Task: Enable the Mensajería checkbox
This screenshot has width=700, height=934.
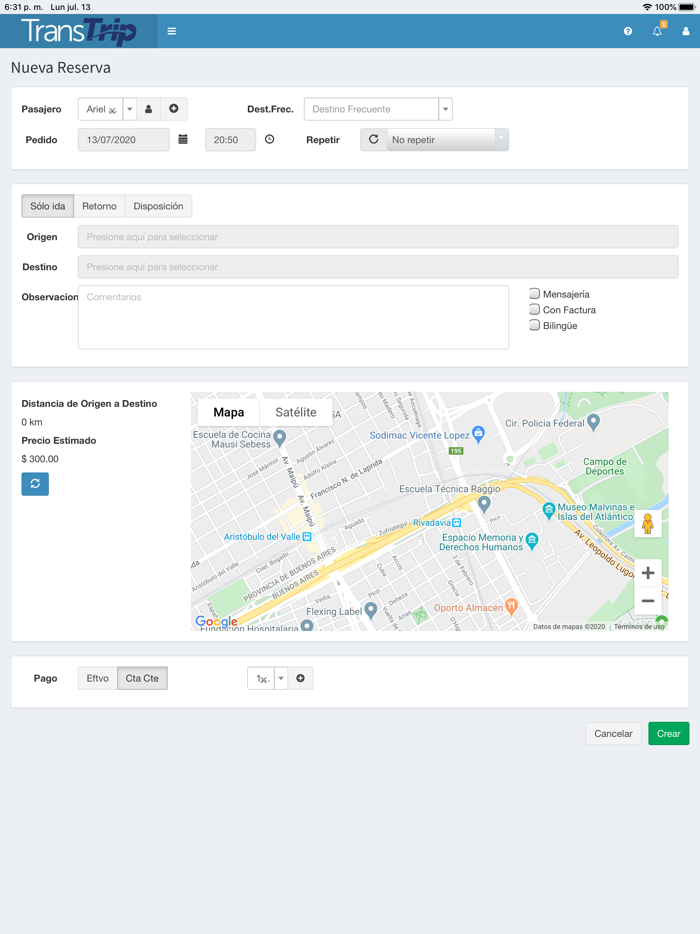Action: tap(534, 294)
